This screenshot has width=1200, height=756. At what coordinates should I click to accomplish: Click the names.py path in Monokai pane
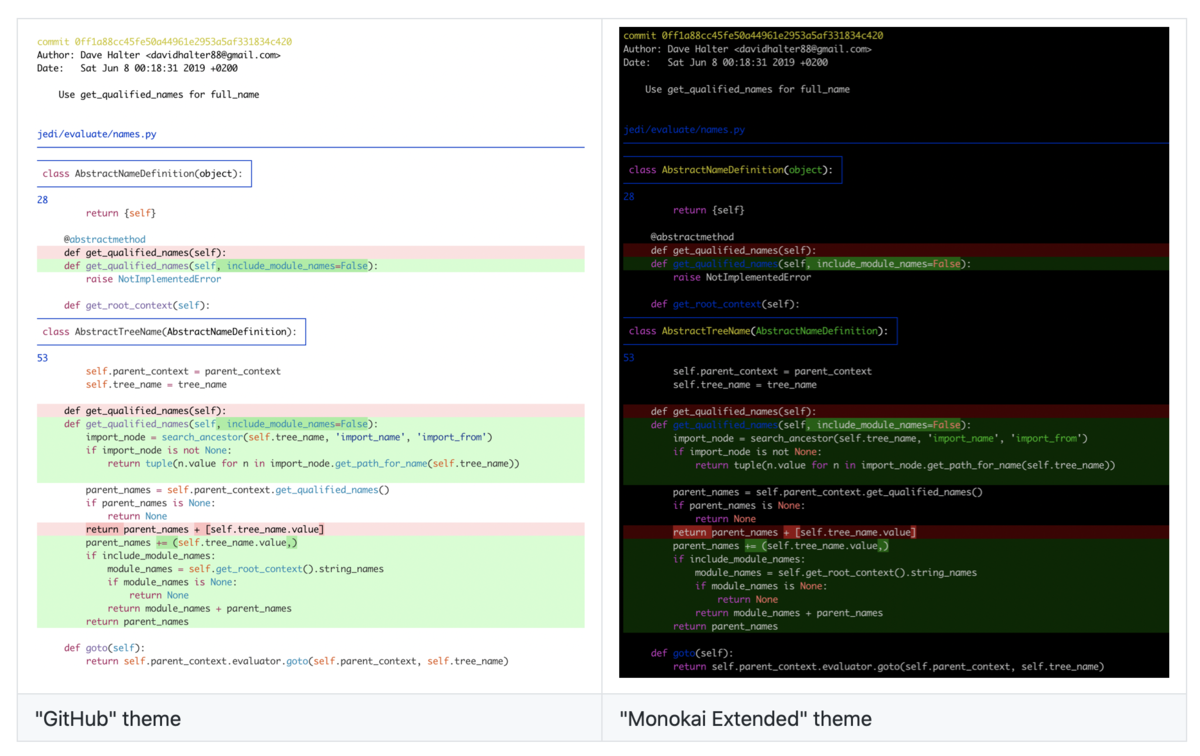tap(685, 128)
